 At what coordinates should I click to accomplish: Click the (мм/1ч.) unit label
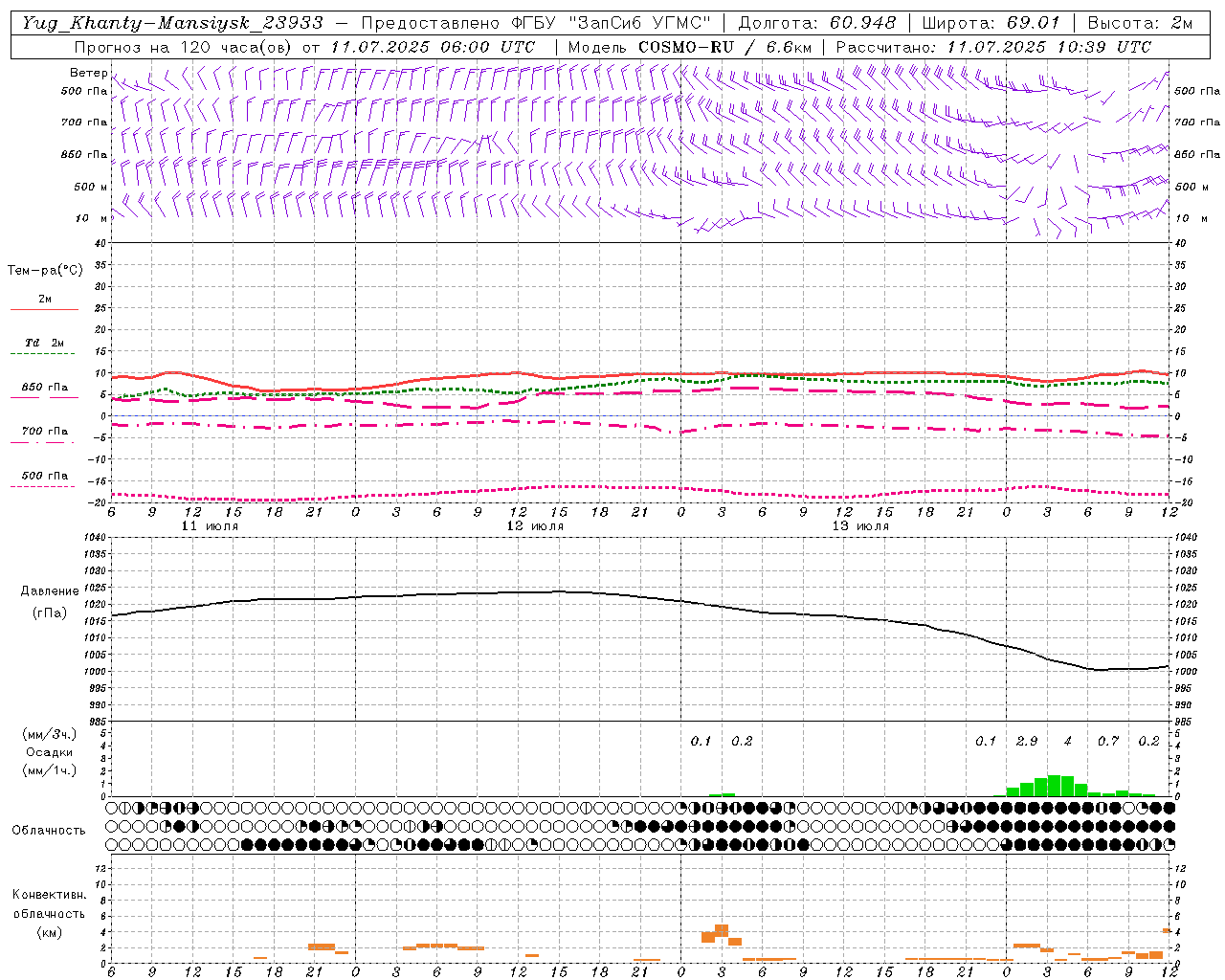tap(49, 770)
